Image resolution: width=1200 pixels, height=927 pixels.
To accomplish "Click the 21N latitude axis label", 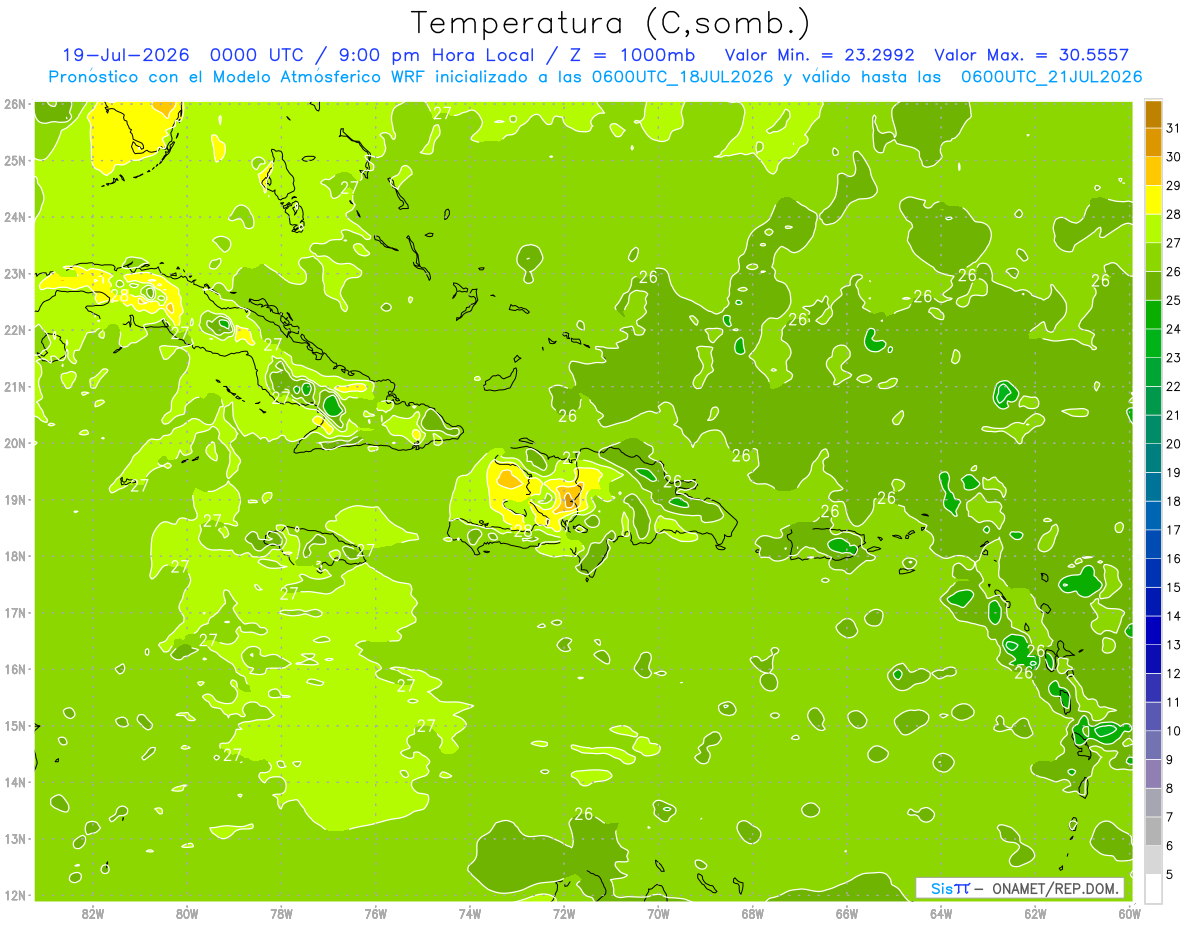I will pyautogui.click(x=14, y=386).
